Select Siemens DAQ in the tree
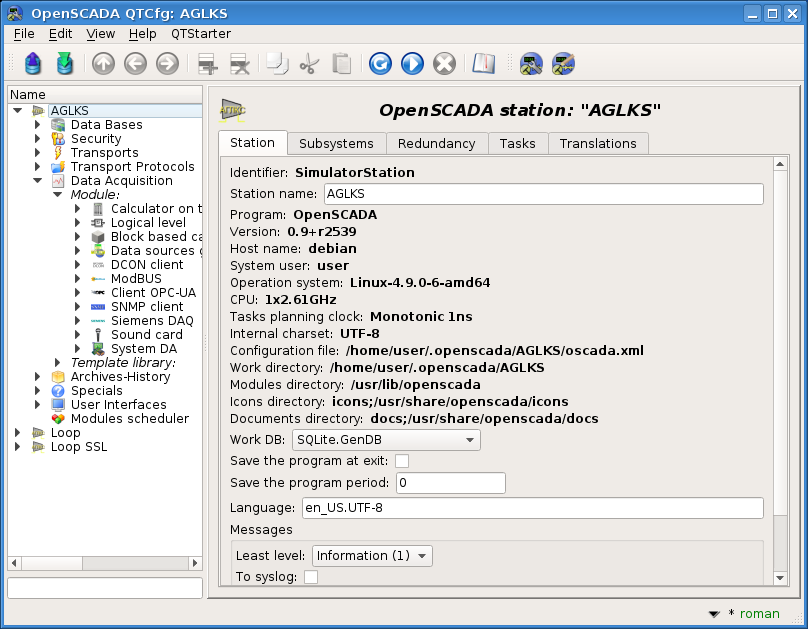 (x=152, y=321)
